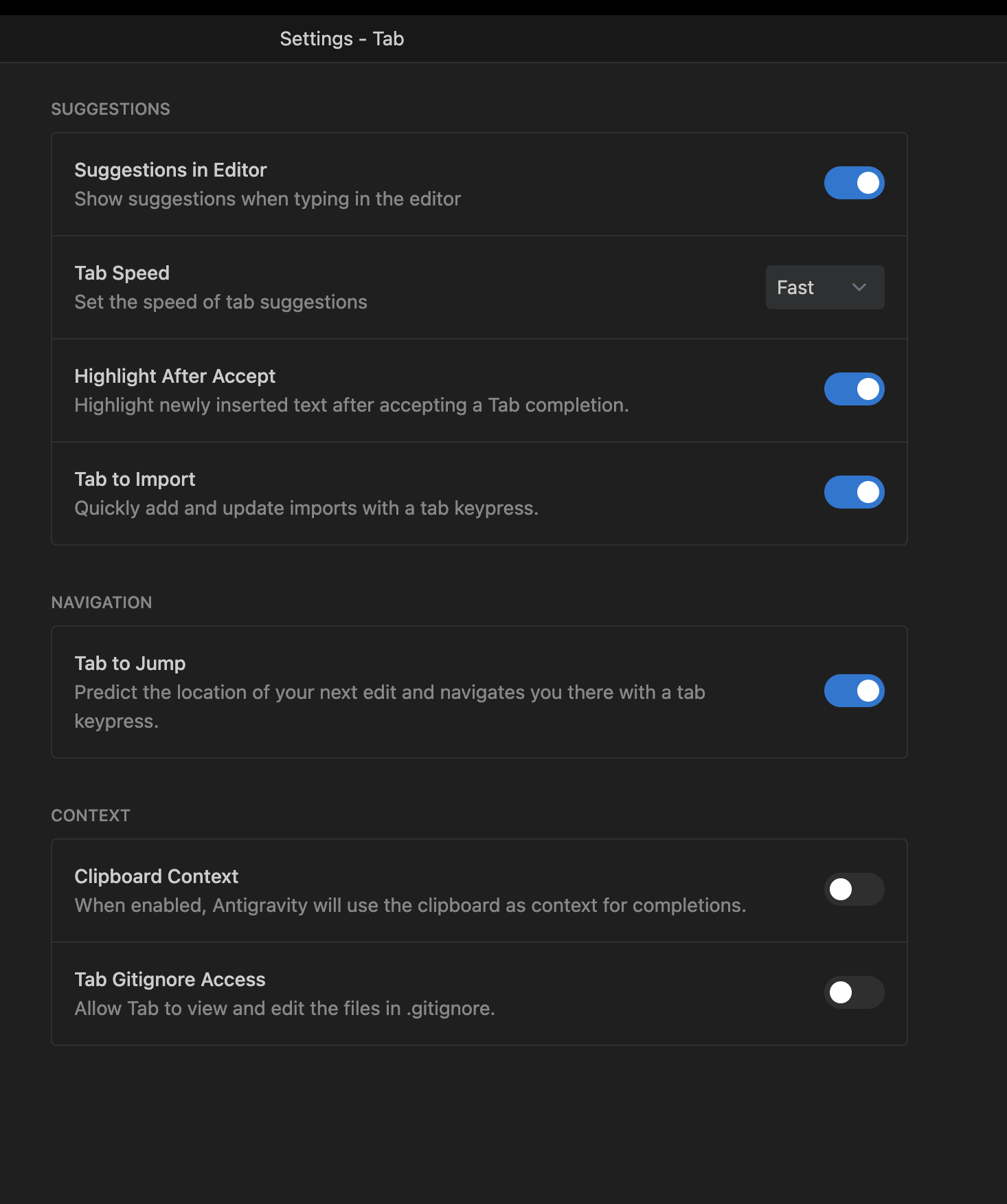Click the NAVIGATION section header
The image size is (1007, 1204).
tap(101, 603)
